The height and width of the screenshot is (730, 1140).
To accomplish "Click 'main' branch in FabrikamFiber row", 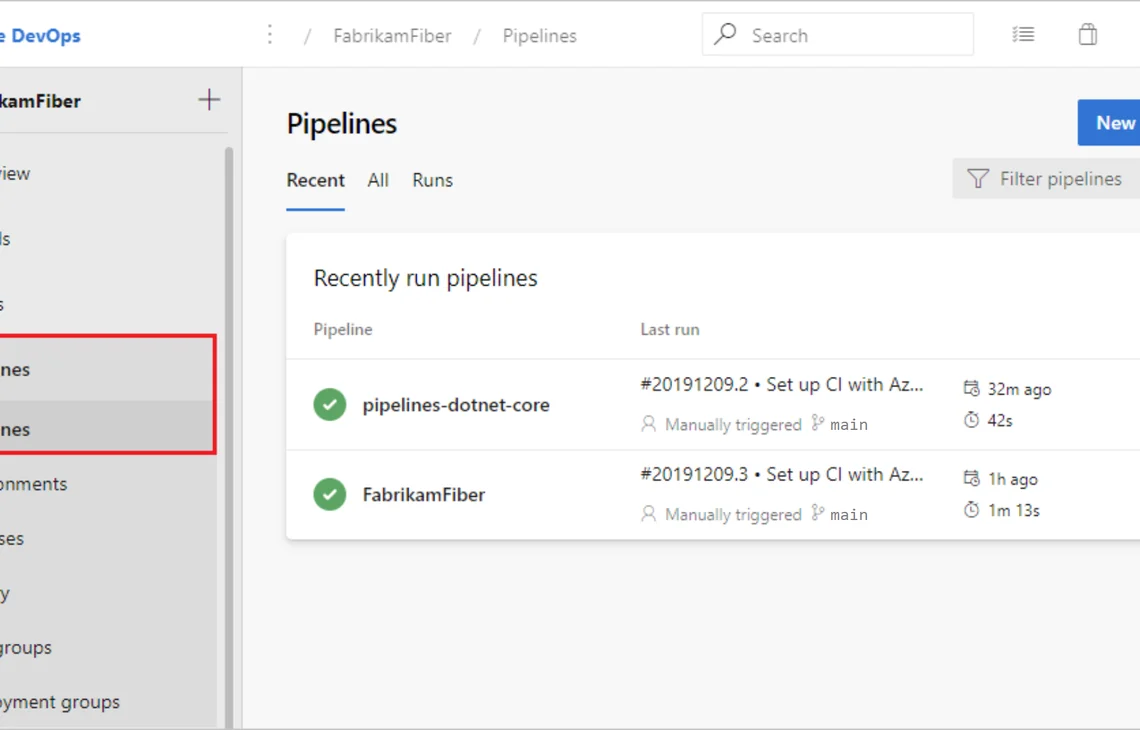I will click(848, 515).
